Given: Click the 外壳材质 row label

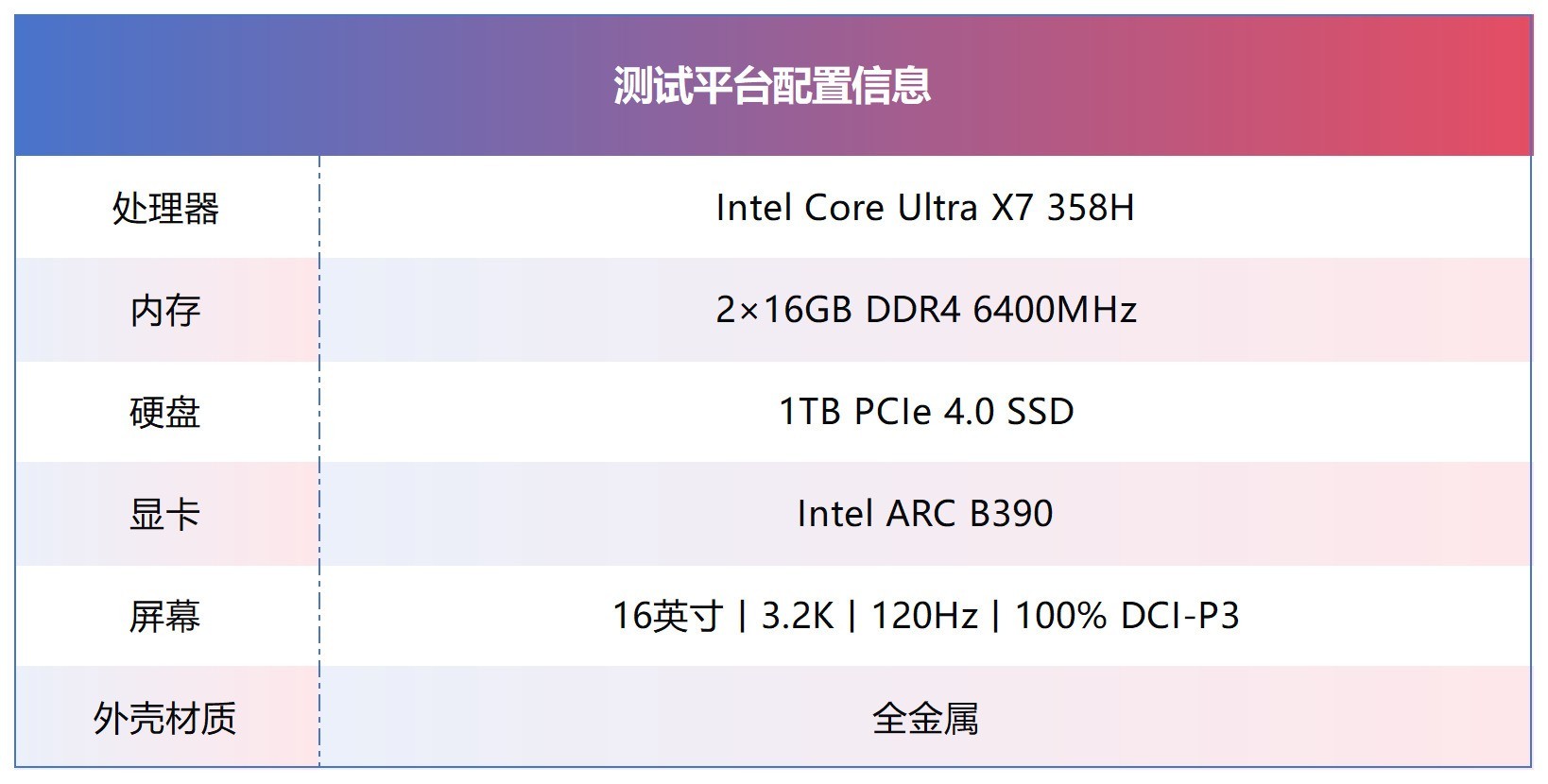Looking at the screenshot, I should pyautogui.click(x=165, y=719).
